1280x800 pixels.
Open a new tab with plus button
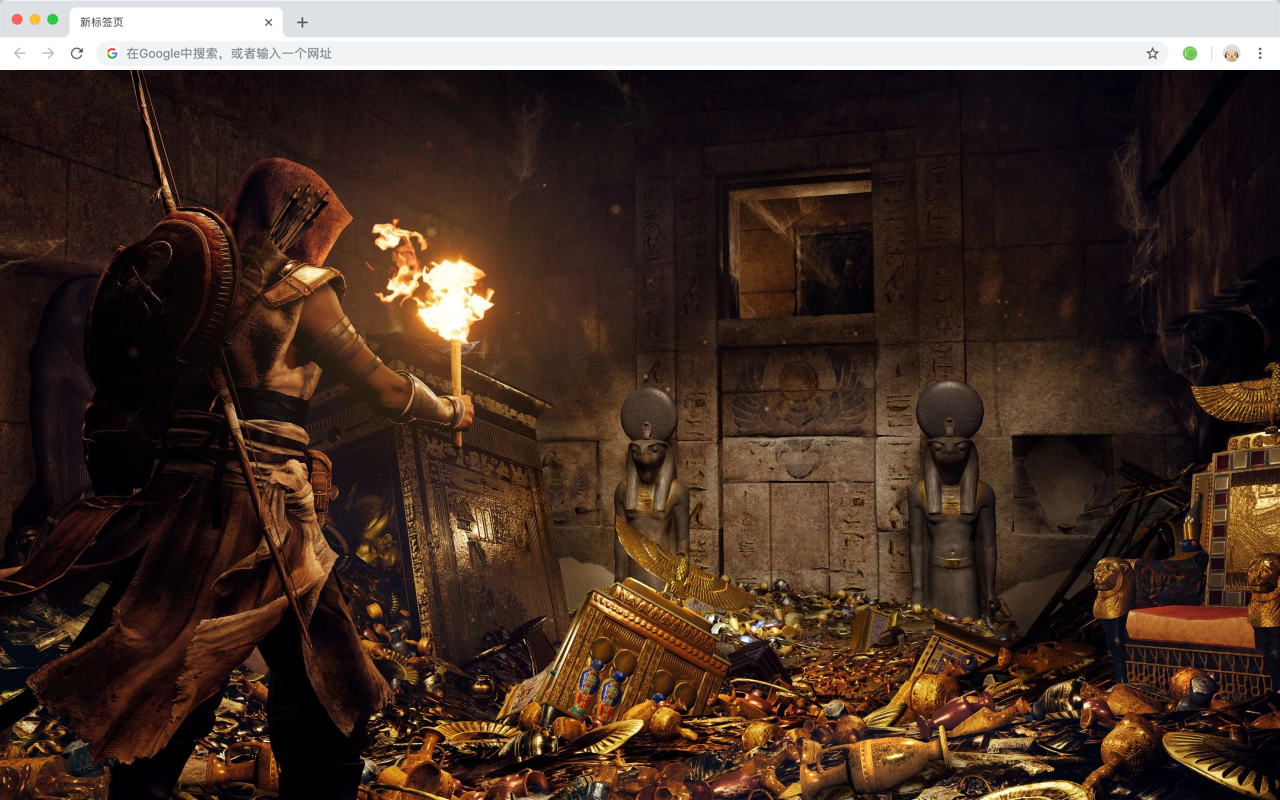tap(302, 22)
